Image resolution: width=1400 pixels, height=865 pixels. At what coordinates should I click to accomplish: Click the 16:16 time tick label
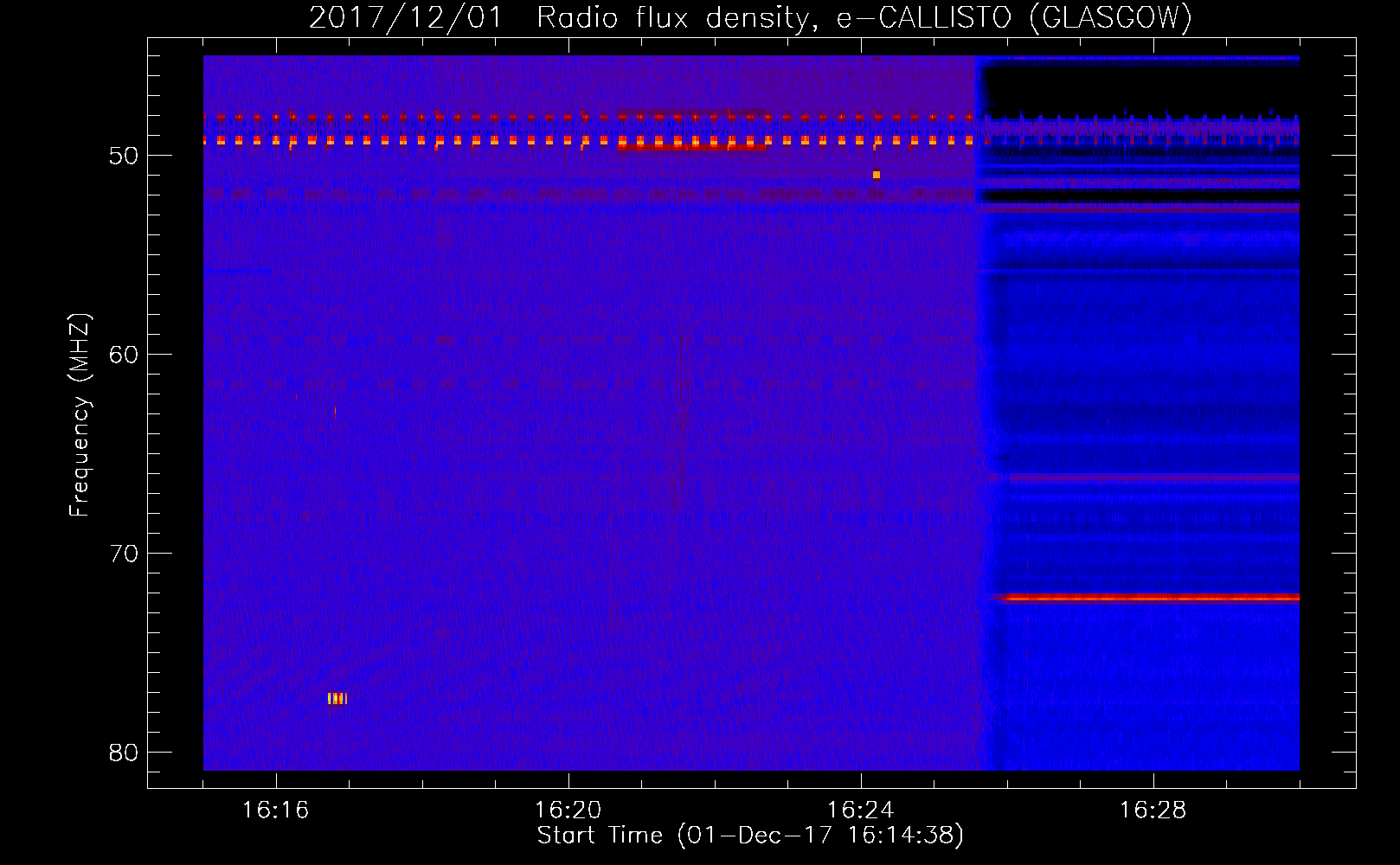click(x=275, y=810)
